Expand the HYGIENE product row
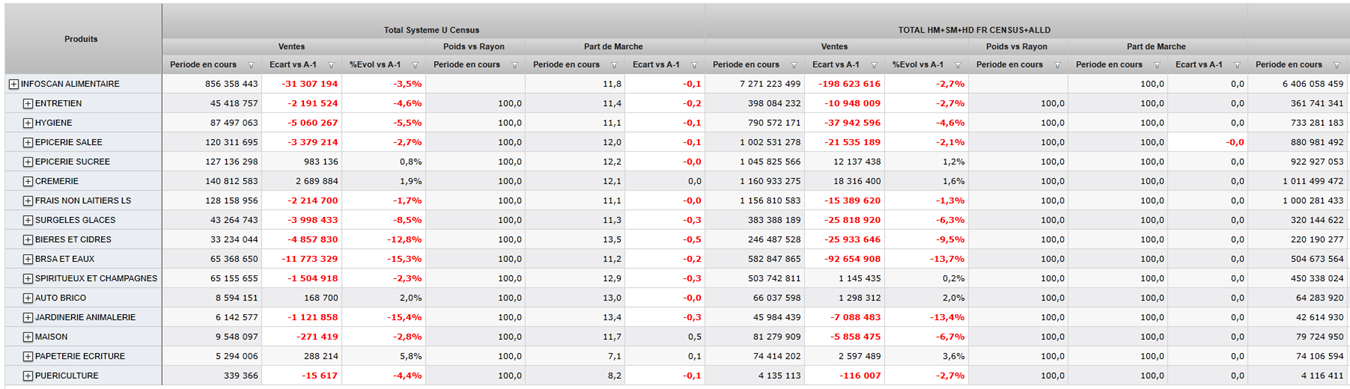1350x389 pixels. (28, 123)
